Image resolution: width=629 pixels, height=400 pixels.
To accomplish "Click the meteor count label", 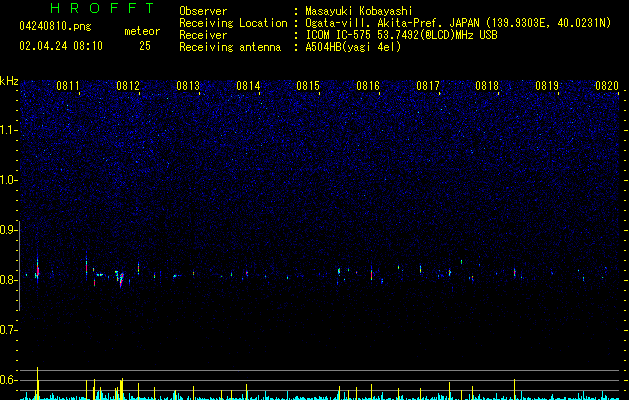I will pyautogui.click(x=142, y=31).
